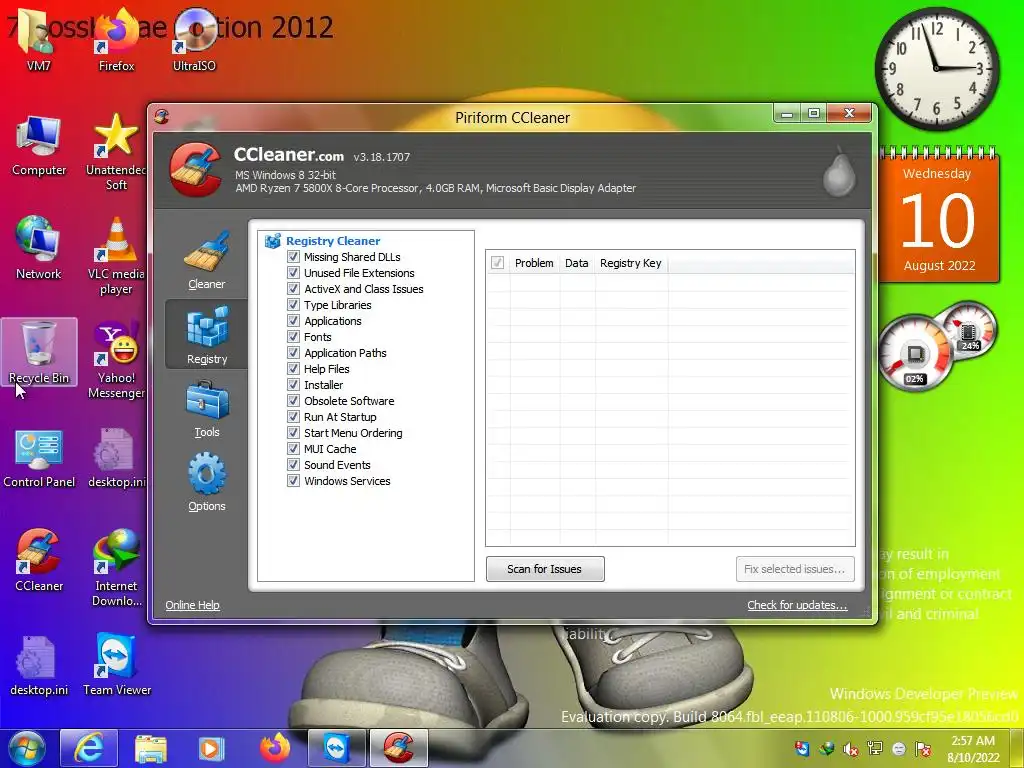Click Scan for Issues button
Screen dimensions: 1024x768
click(x=545, y=569)
